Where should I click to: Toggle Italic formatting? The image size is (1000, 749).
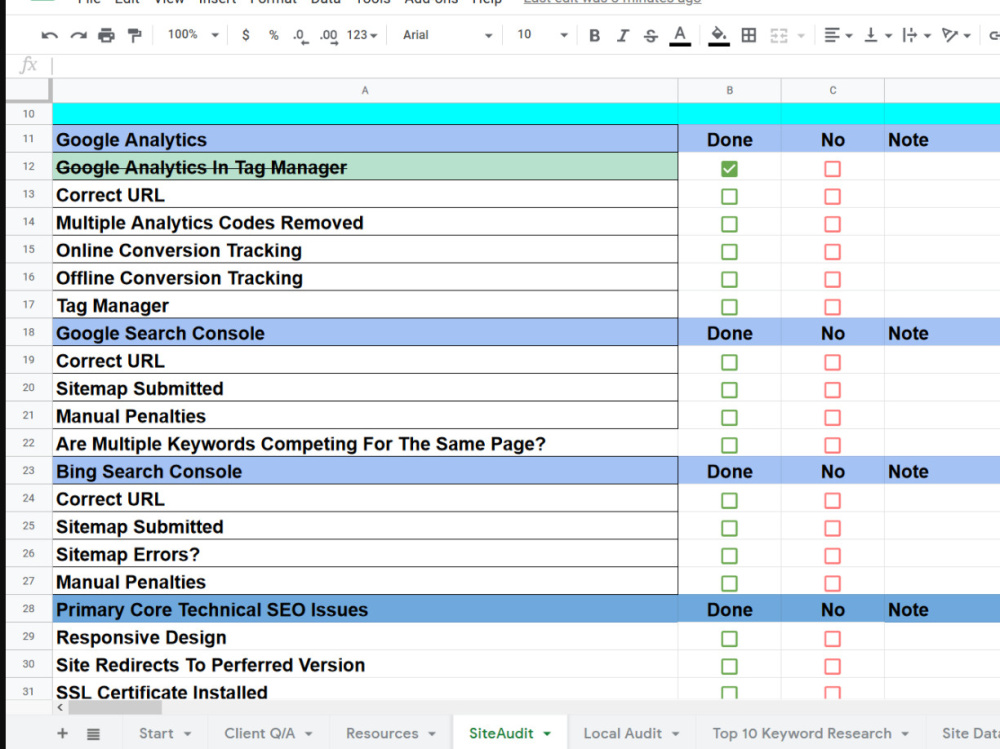tap(622, 35)
